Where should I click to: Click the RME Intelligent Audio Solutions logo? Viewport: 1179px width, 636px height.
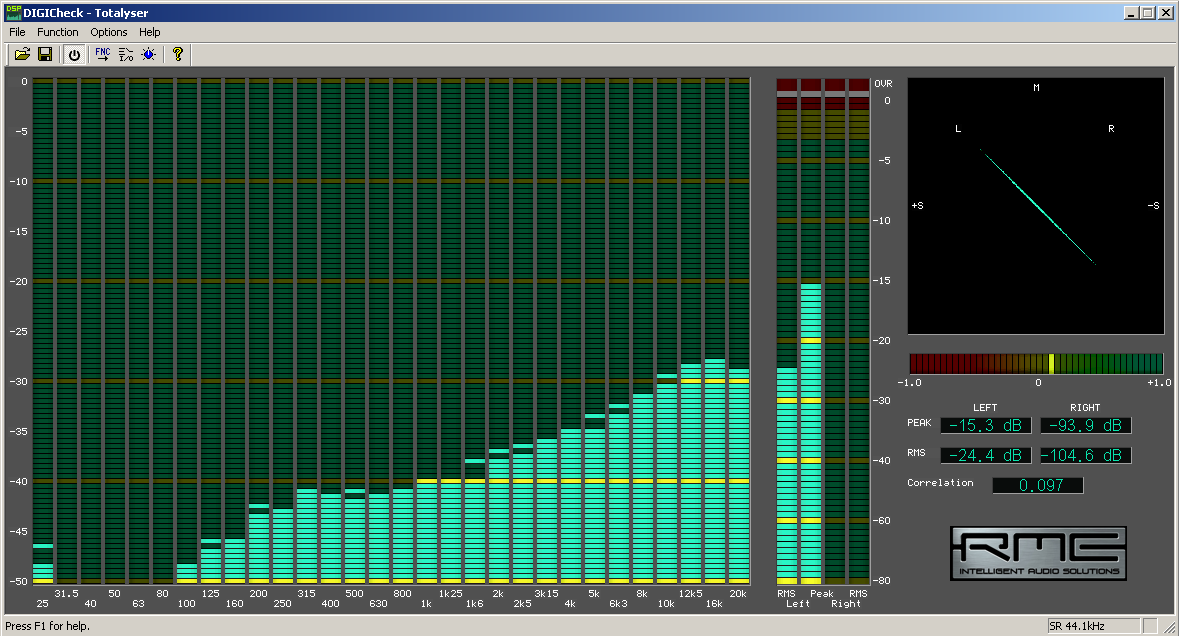tap(1038, 554)
